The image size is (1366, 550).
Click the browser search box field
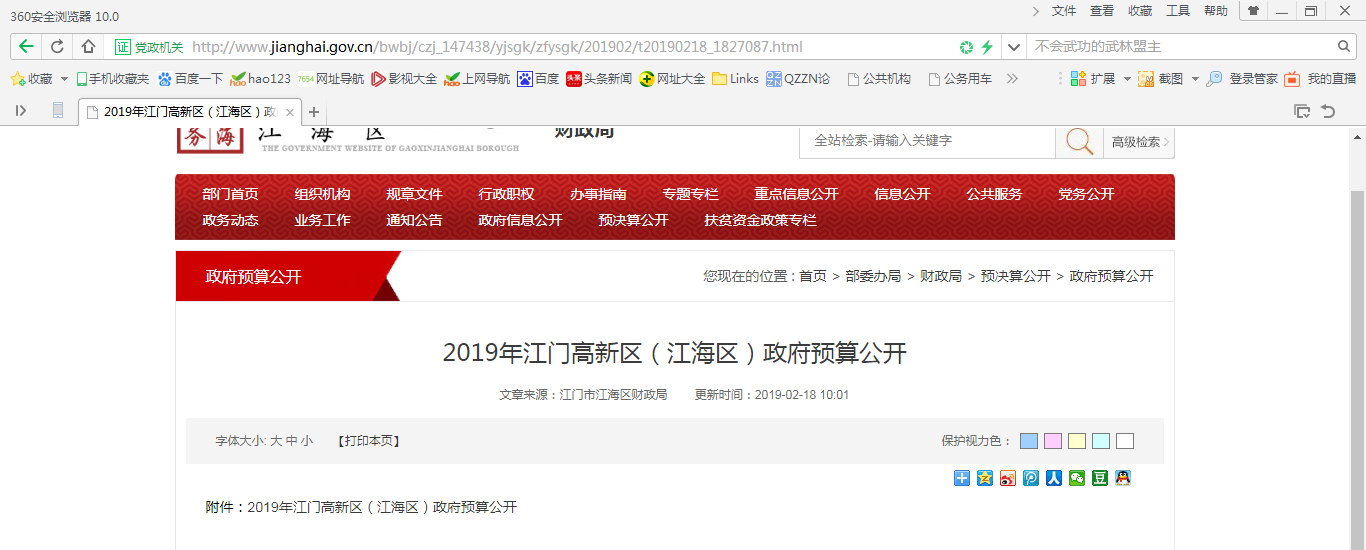[x=1182, y=47]
